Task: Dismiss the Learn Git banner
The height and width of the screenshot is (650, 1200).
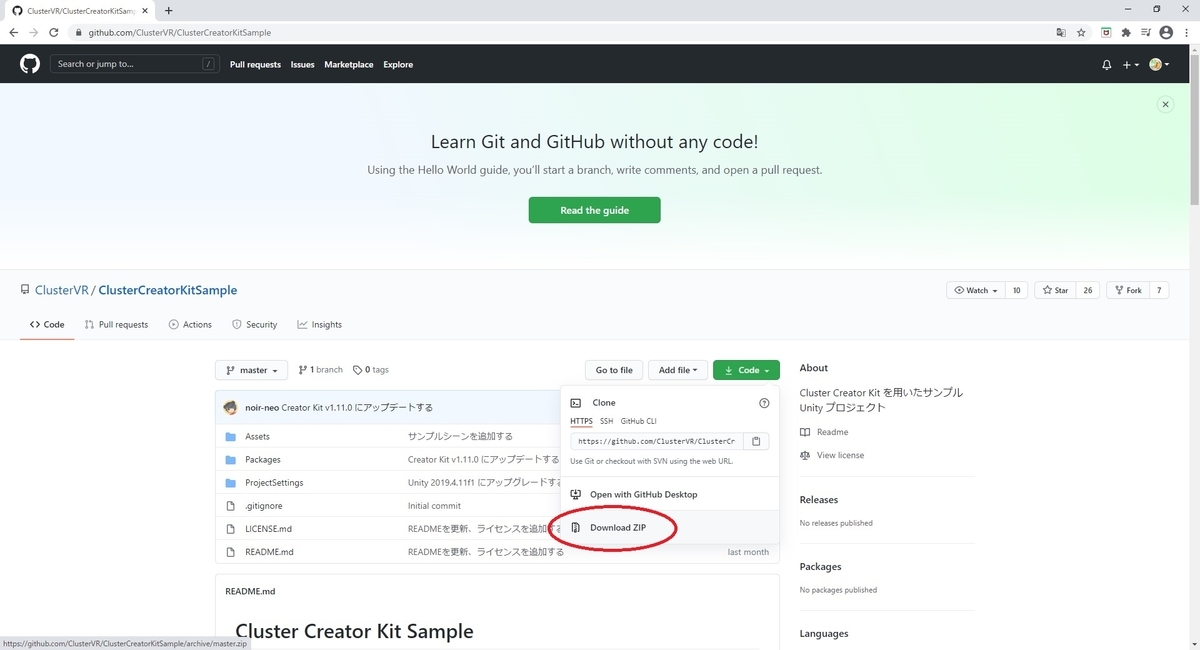Action: pyautogui.click(x=1164, y=104)
